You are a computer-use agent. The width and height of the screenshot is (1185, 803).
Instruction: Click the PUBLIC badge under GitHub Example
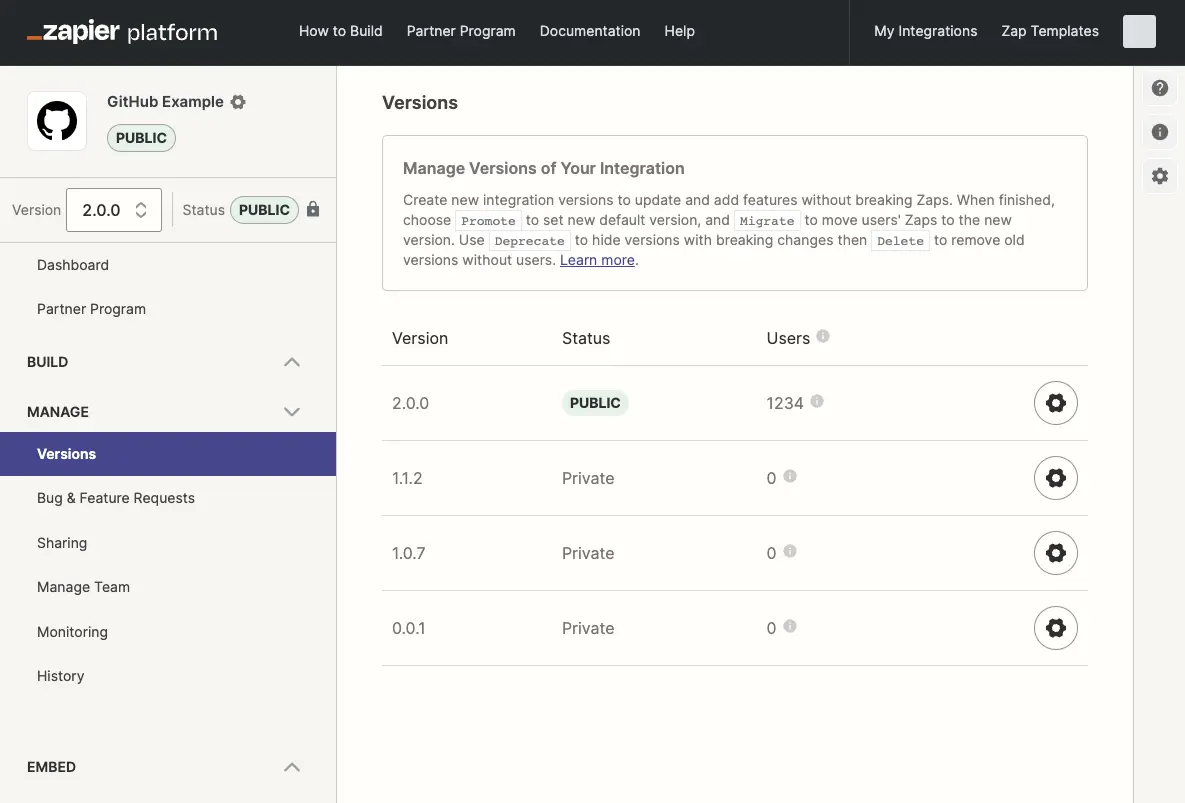click(x=141, y=138)
